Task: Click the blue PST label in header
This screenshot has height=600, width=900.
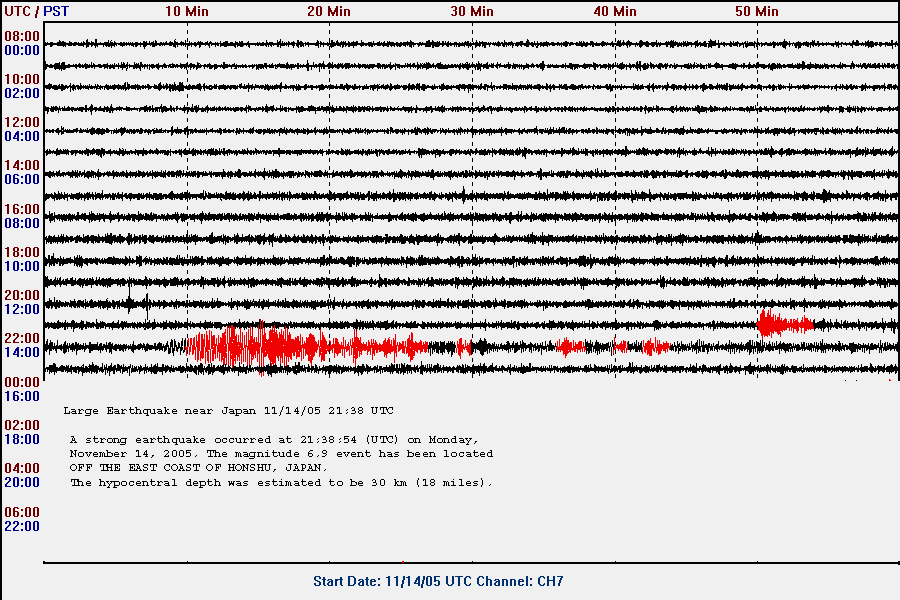Action: [56, 11]
